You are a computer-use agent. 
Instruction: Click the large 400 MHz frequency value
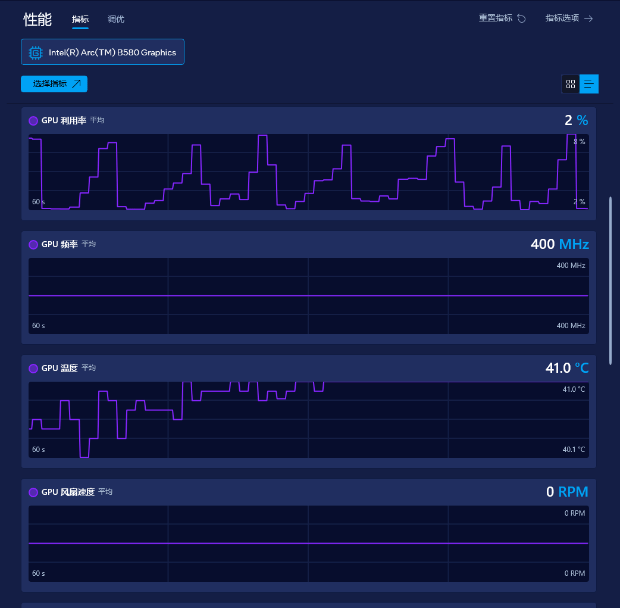[560, 244]
